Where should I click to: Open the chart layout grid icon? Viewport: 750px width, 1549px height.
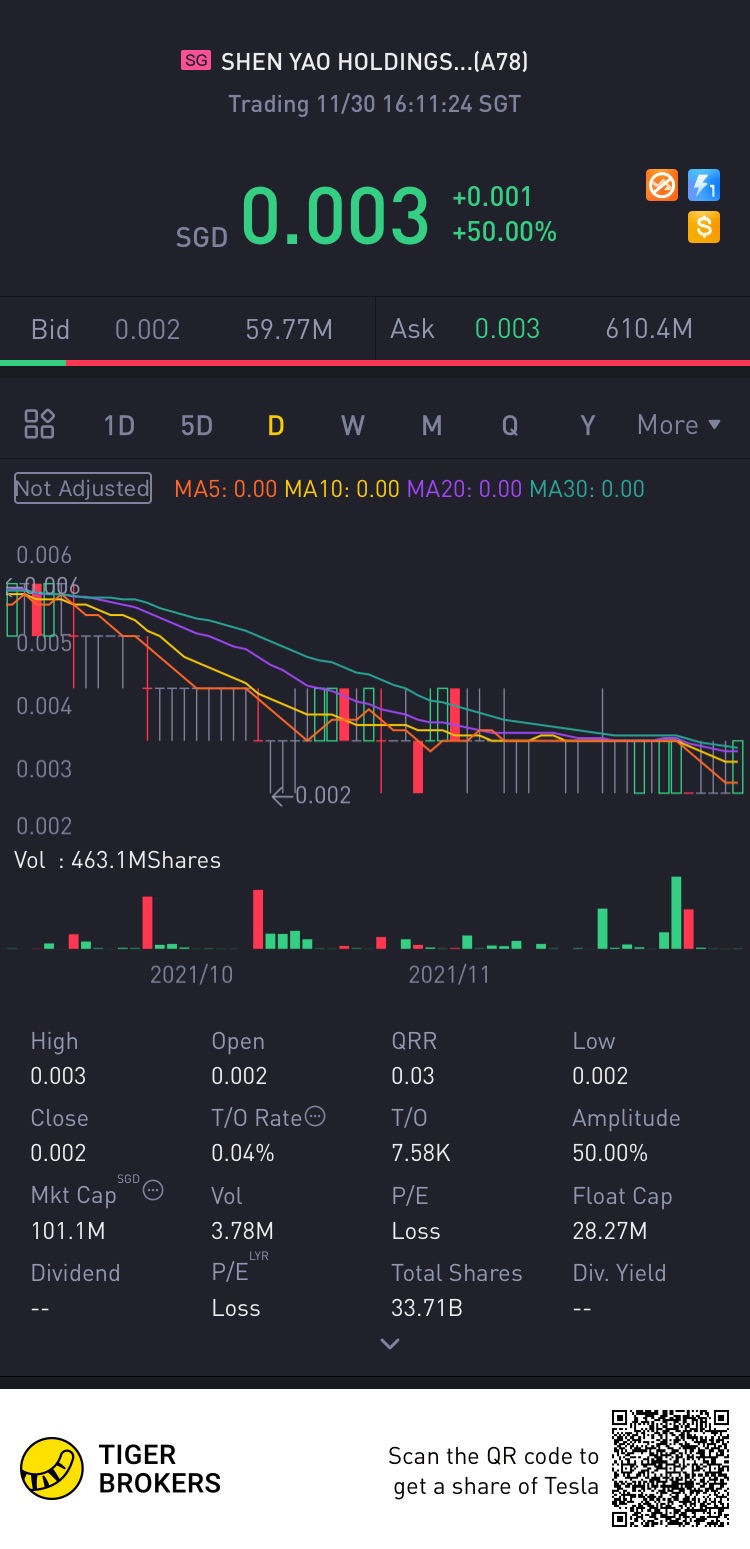click(39, 424)
